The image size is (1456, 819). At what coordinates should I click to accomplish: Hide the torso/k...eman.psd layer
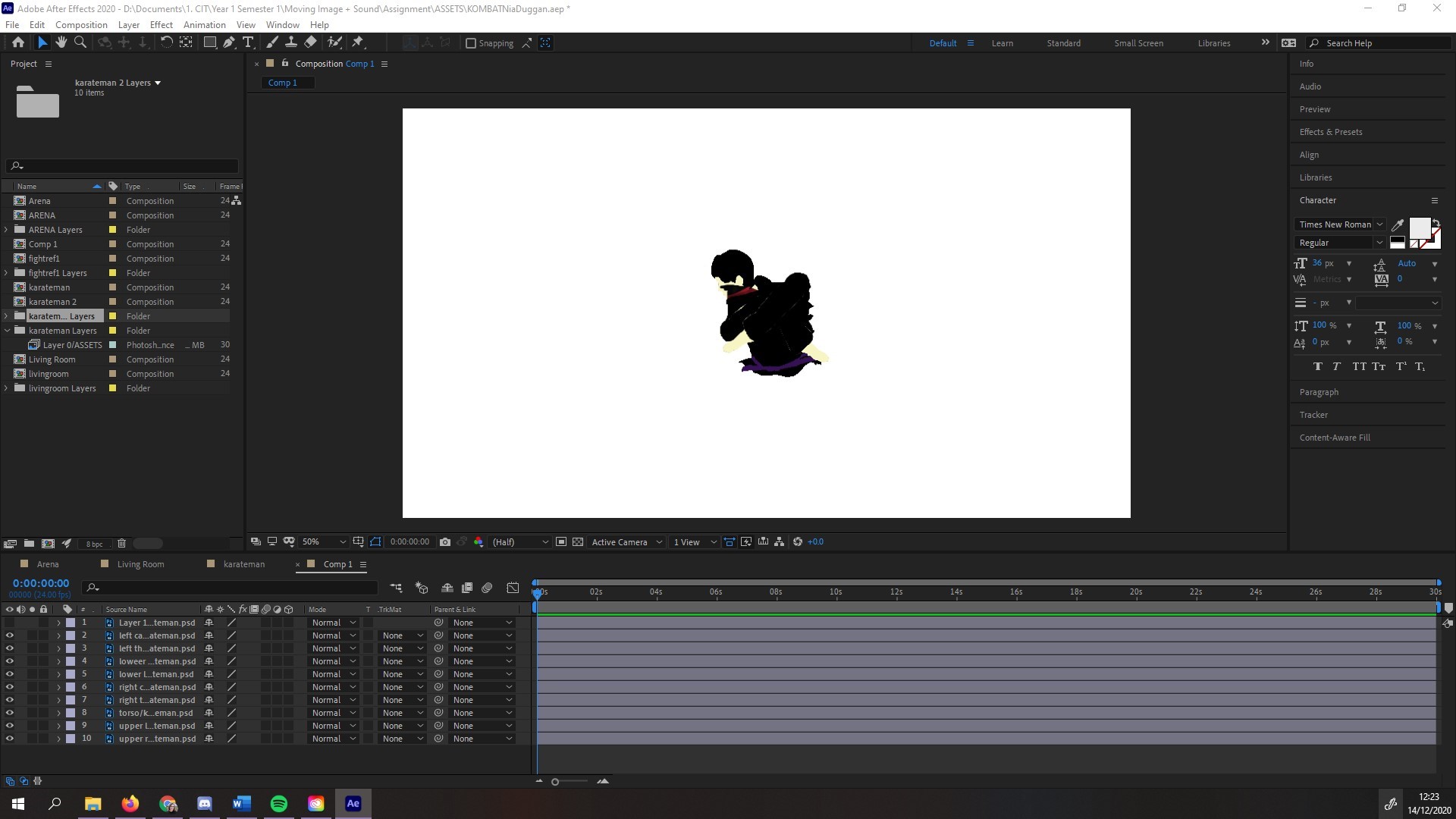tap(9, 713)
